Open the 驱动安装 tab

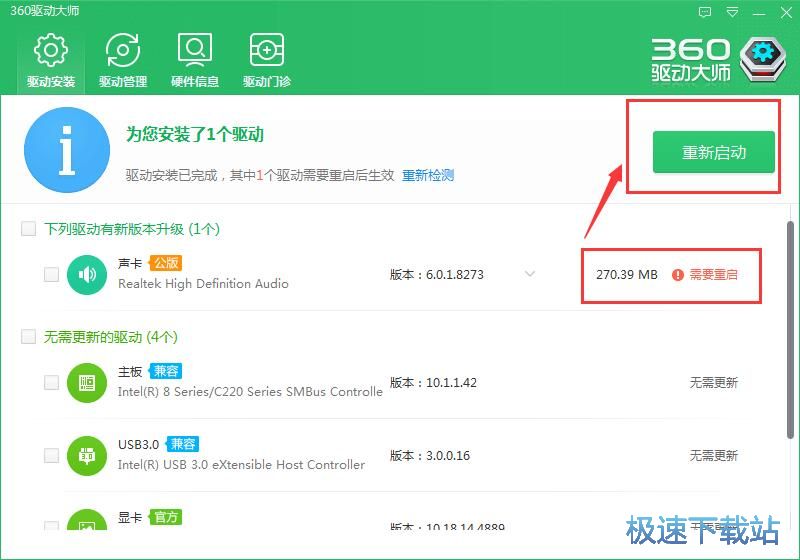coord(51,60)
